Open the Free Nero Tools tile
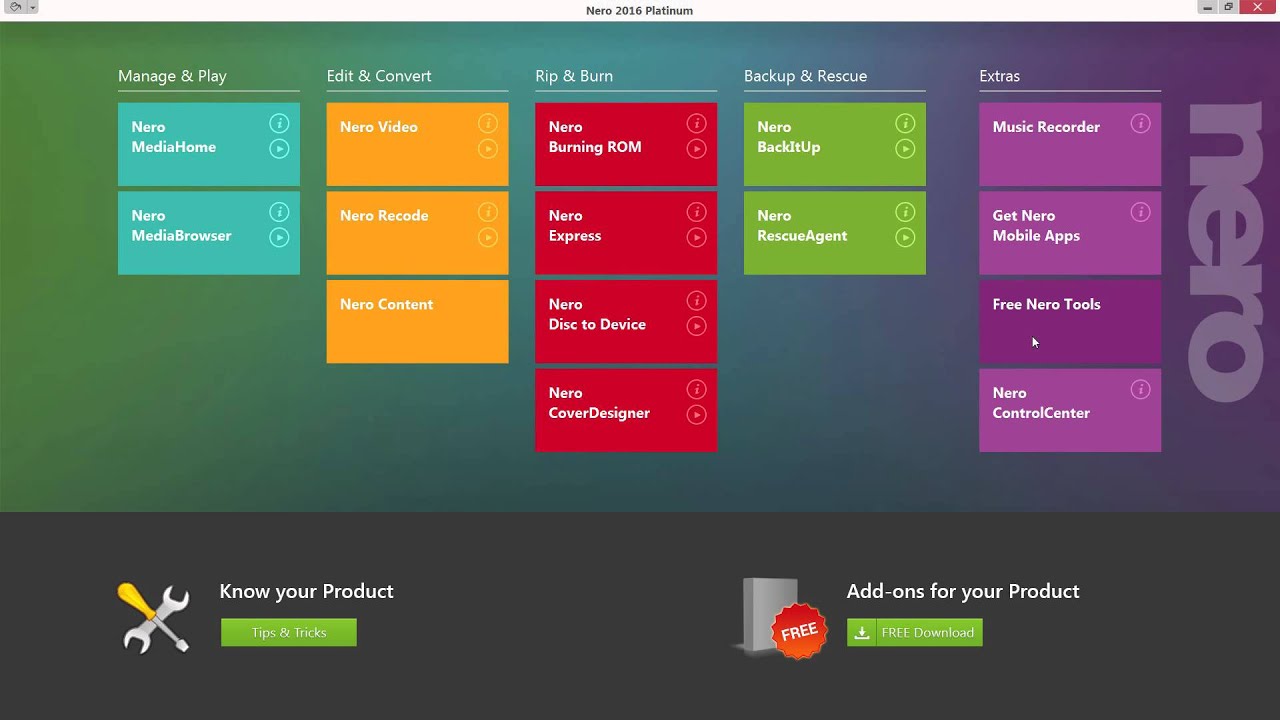The image size is (1280, 720). 1070,321
